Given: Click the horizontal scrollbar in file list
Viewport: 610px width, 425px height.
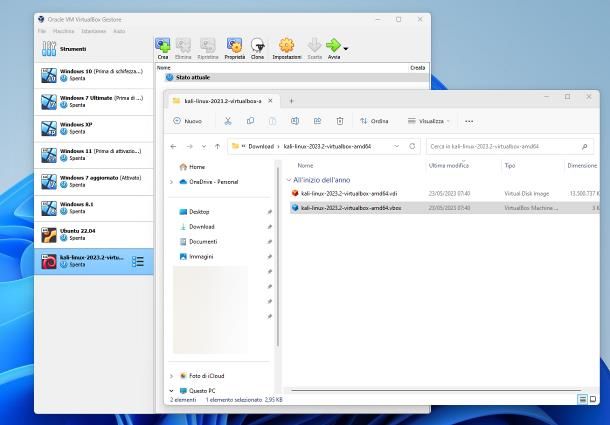Looking at the screenshot, I should pos(436,390).
